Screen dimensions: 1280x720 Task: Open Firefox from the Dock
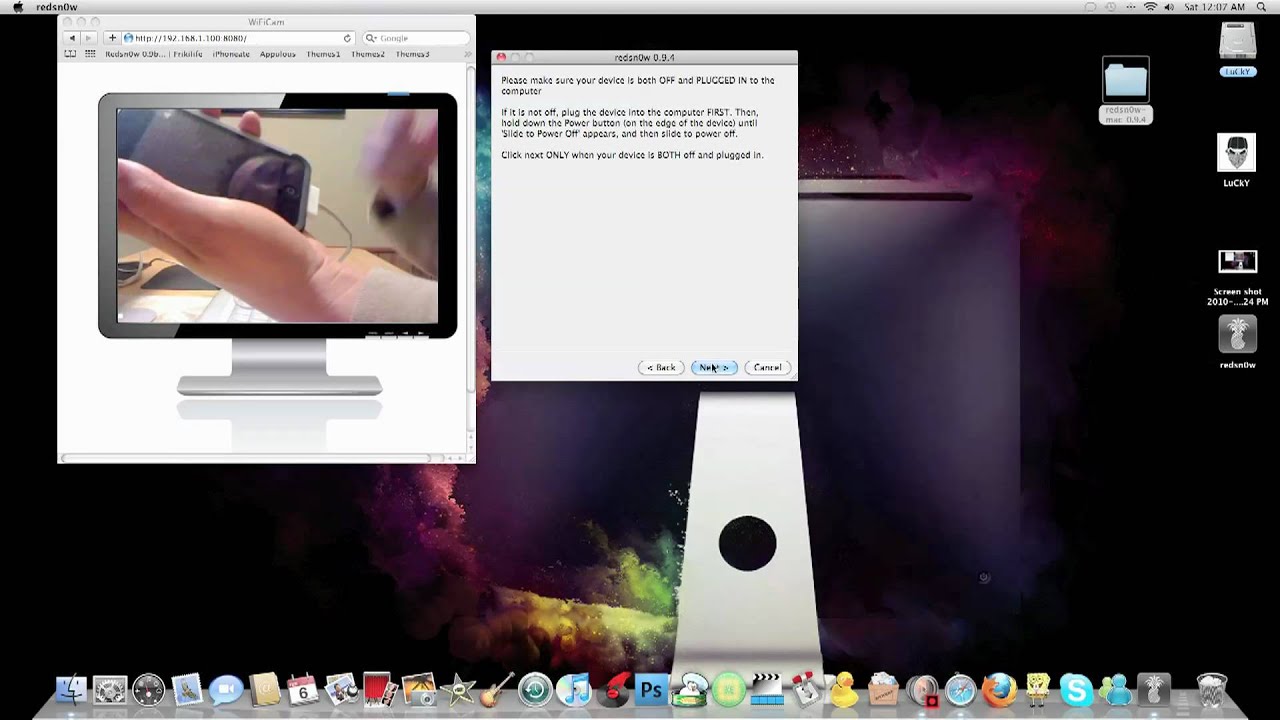[x=999, y=689]
